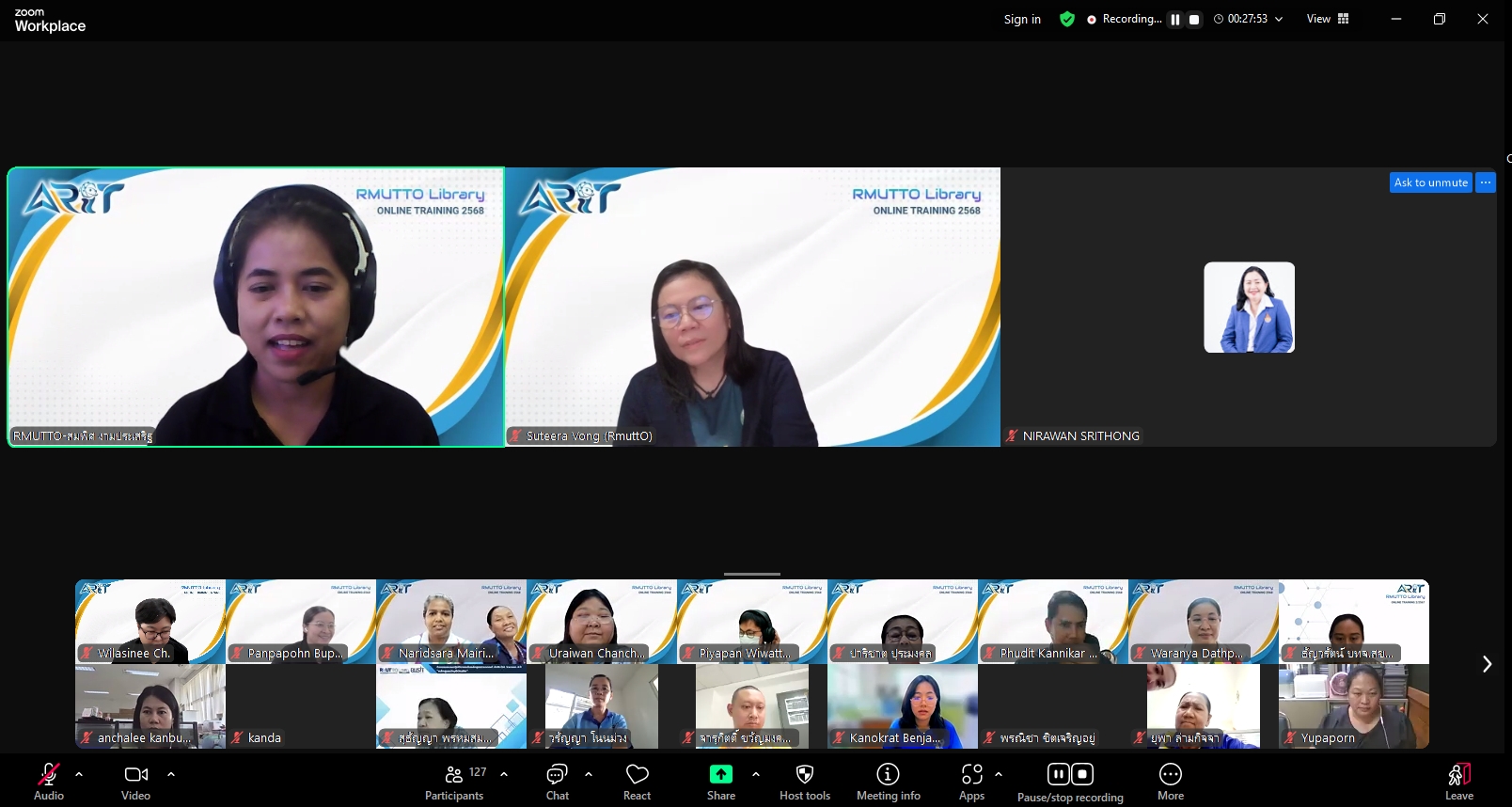Select NIRAWAN SRITHONG profile picture
1512x807 pixels.
click(1250, 308)
